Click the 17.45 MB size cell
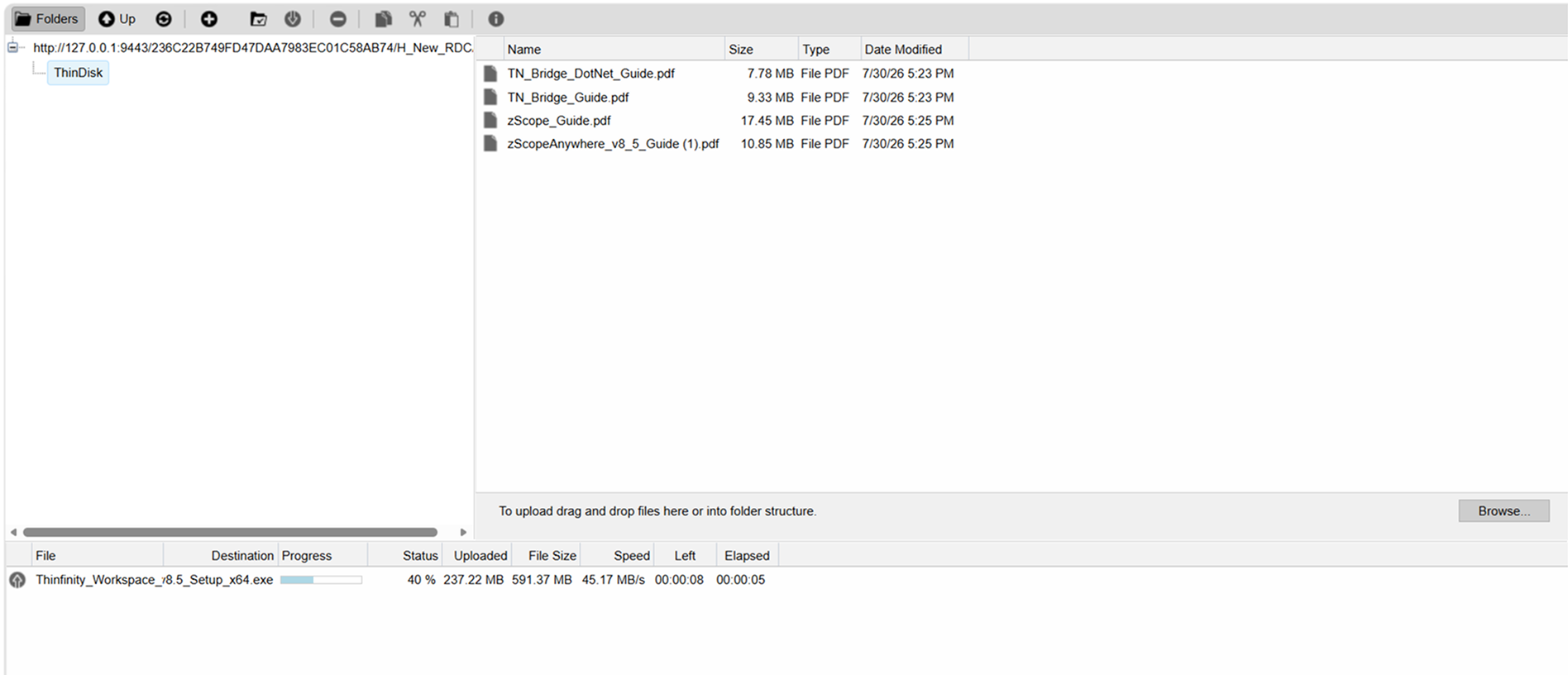The width and height of the screenshot is (1568, 675). [x=767, y=121]
